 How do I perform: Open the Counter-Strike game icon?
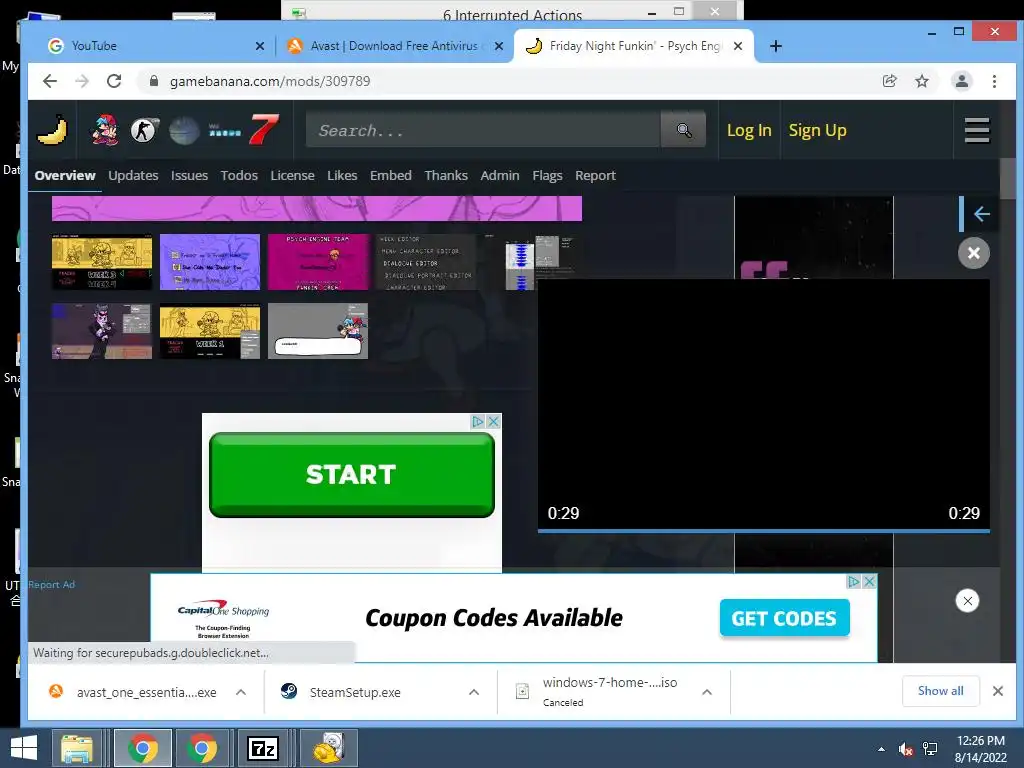click(x=144, y=130)
